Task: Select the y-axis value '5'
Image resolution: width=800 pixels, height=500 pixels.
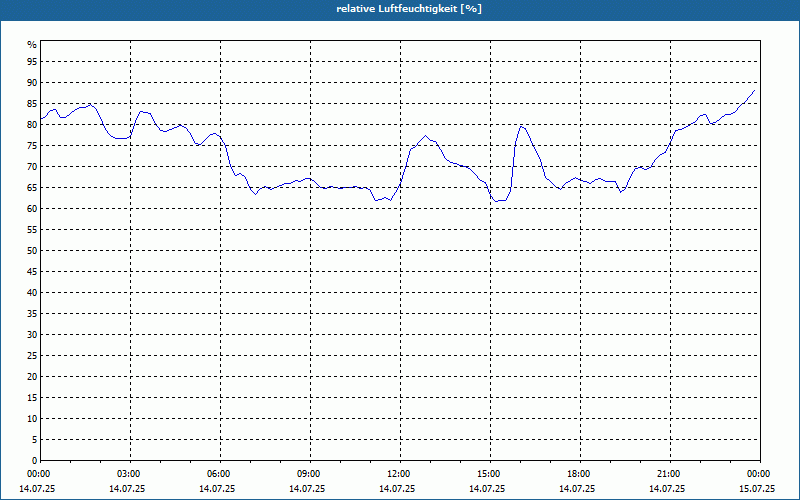Action: pos(35,440)
